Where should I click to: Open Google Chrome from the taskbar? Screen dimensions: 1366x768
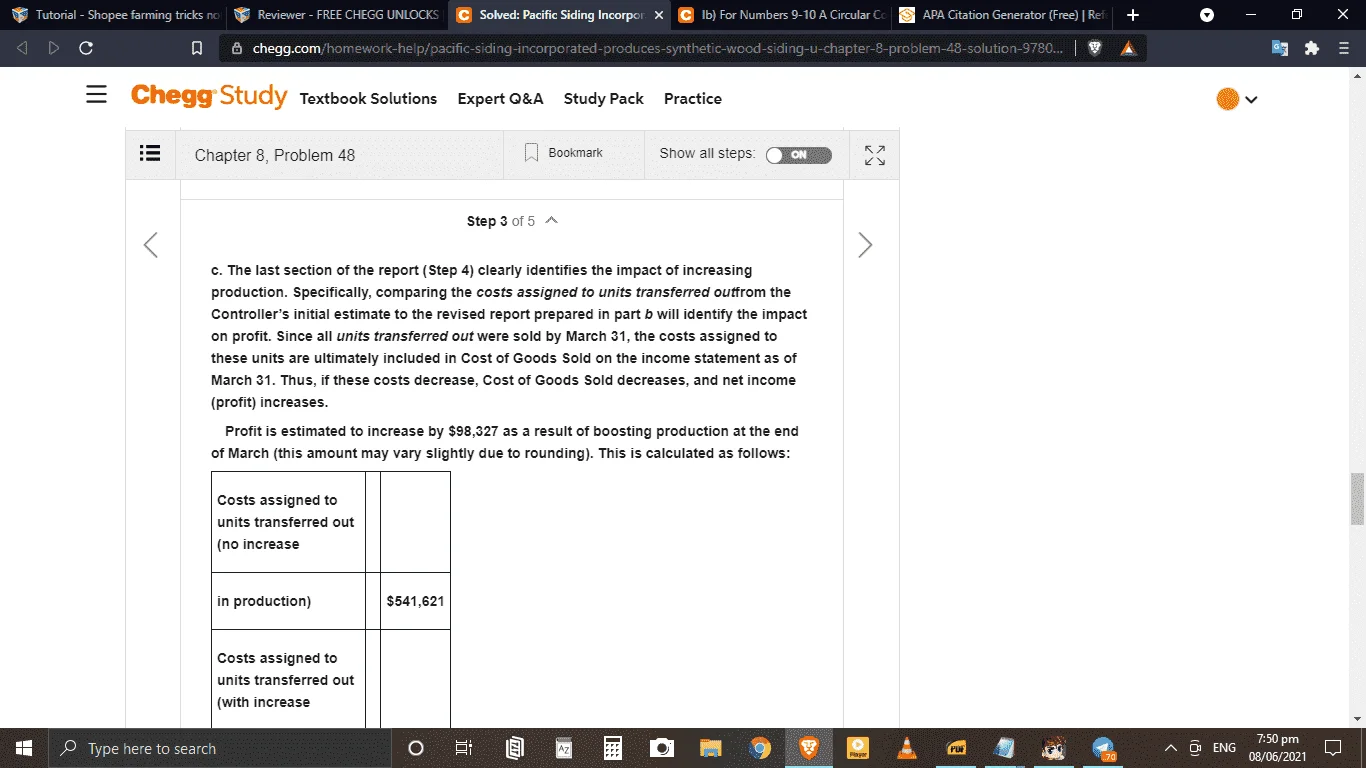coord(760,748)
